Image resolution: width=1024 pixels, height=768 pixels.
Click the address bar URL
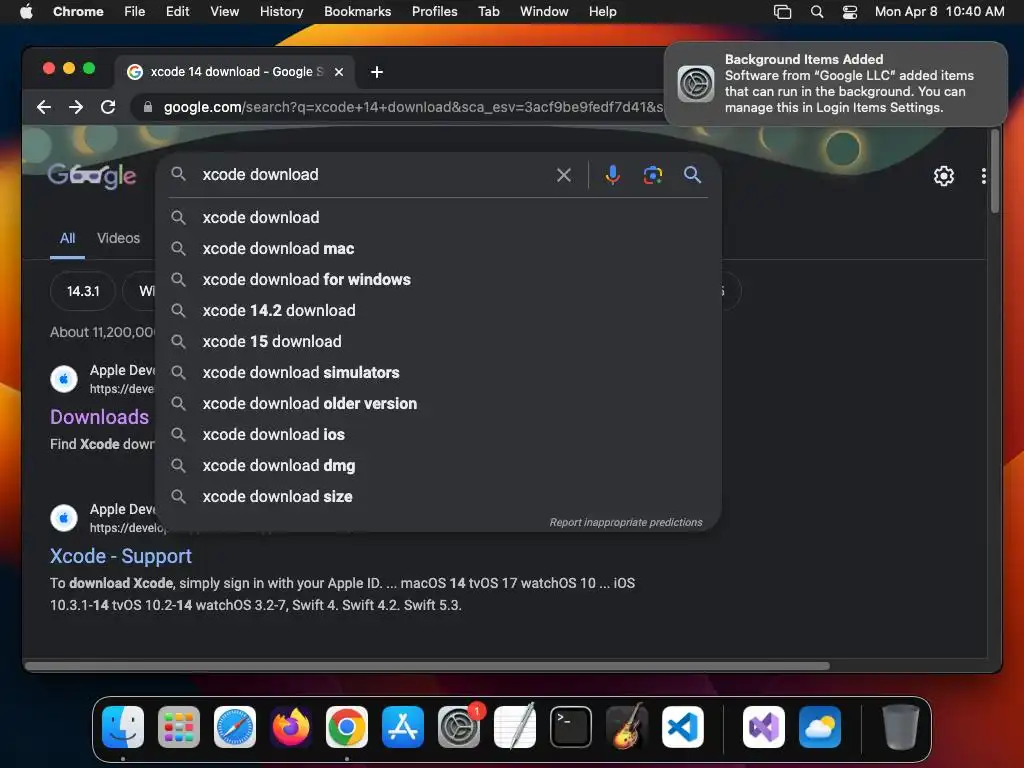(x=413, y=107)
